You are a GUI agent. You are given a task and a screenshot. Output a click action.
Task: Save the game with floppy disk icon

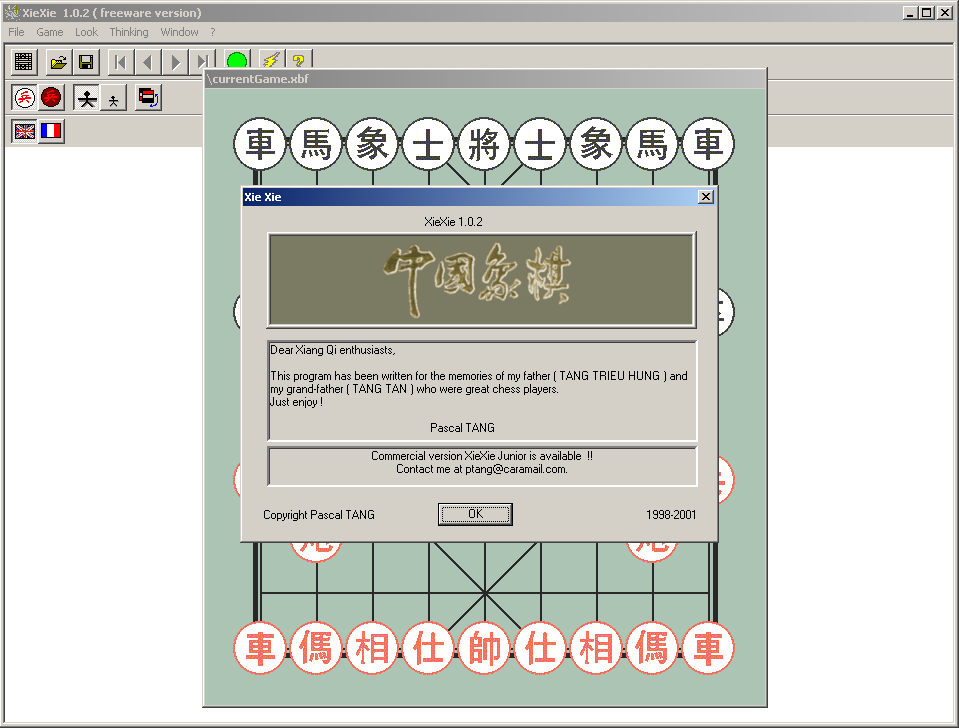point(86,62)
